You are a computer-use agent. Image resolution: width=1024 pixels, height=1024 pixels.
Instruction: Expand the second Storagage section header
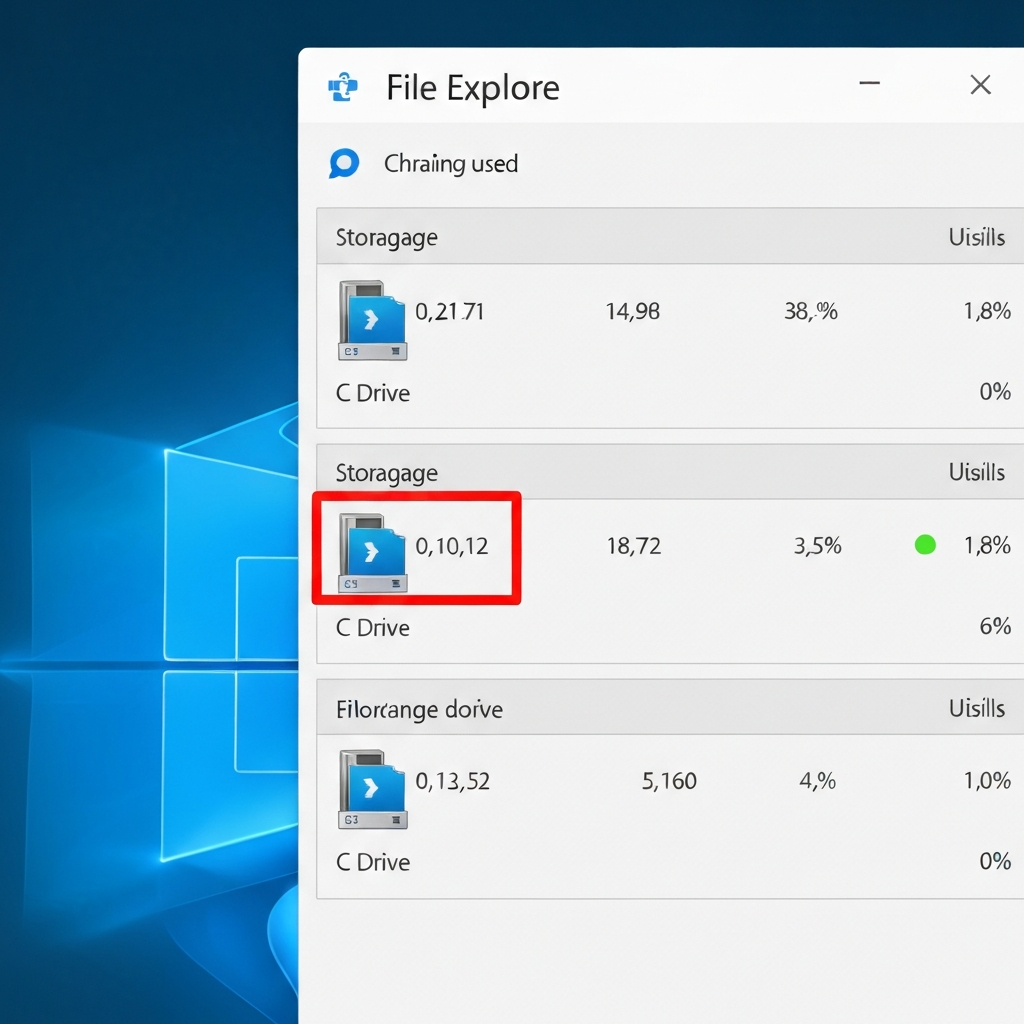(386, 472)
